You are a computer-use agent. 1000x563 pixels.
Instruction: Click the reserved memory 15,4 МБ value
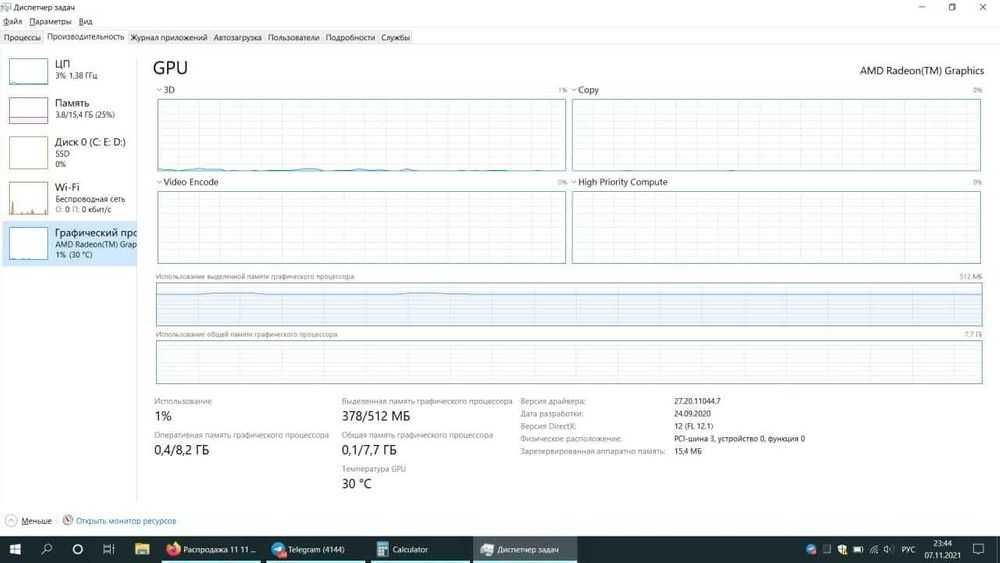click(688, 451)
